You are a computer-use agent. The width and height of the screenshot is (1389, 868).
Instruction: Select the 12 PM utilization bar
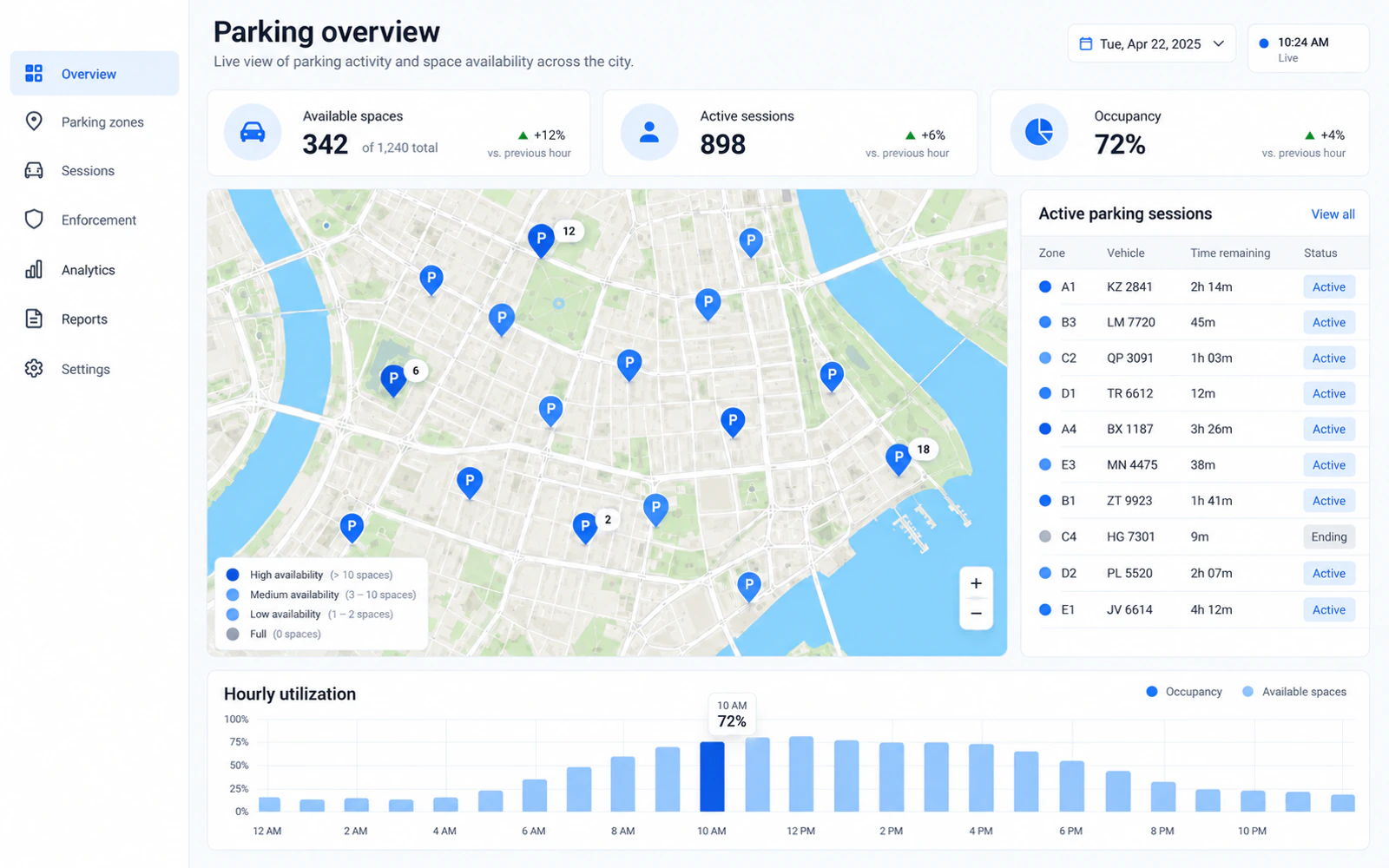point(801,774)
